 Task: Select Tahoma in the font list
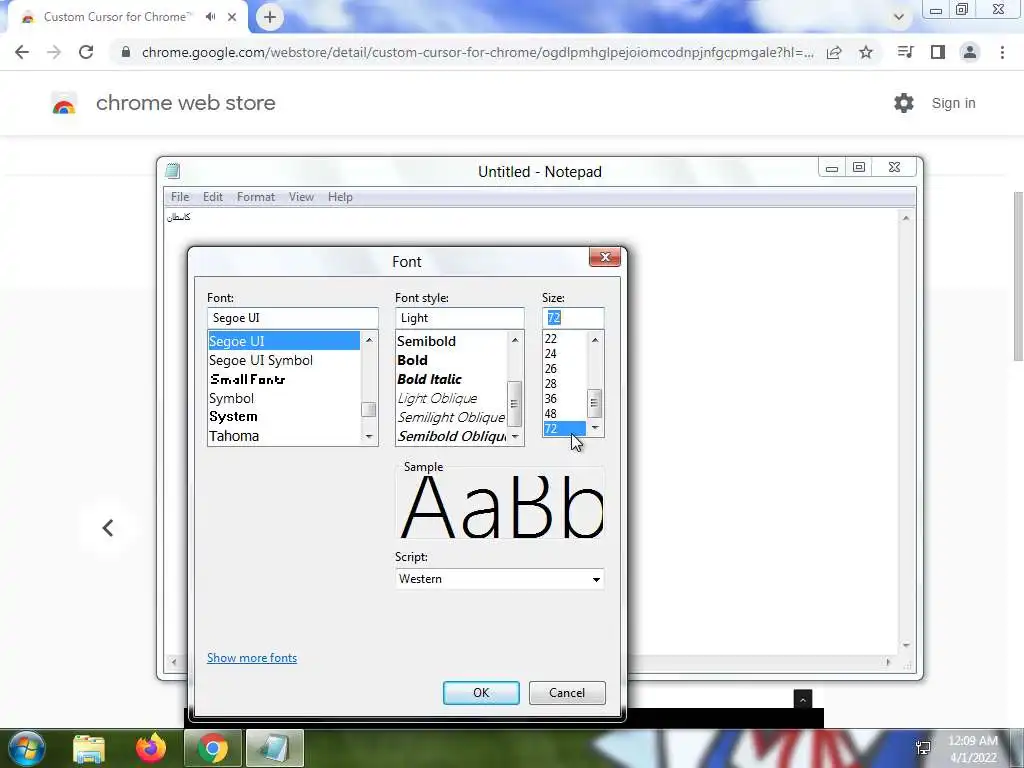click(x=234, y=436)
